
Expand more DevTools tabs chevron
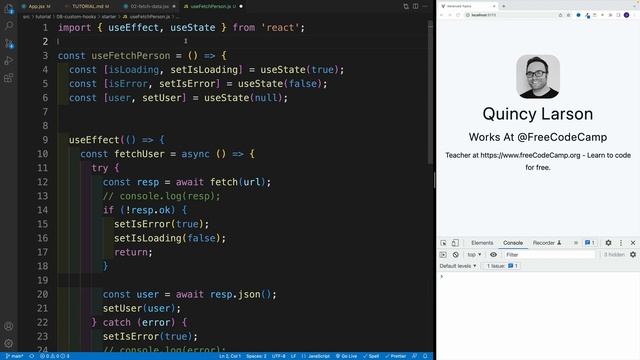pyautogui.click(x=576, y=243)
